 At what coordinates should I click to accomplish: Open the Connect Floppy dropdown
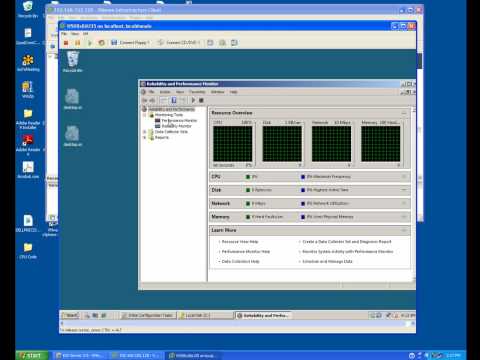tap(130, 43)
